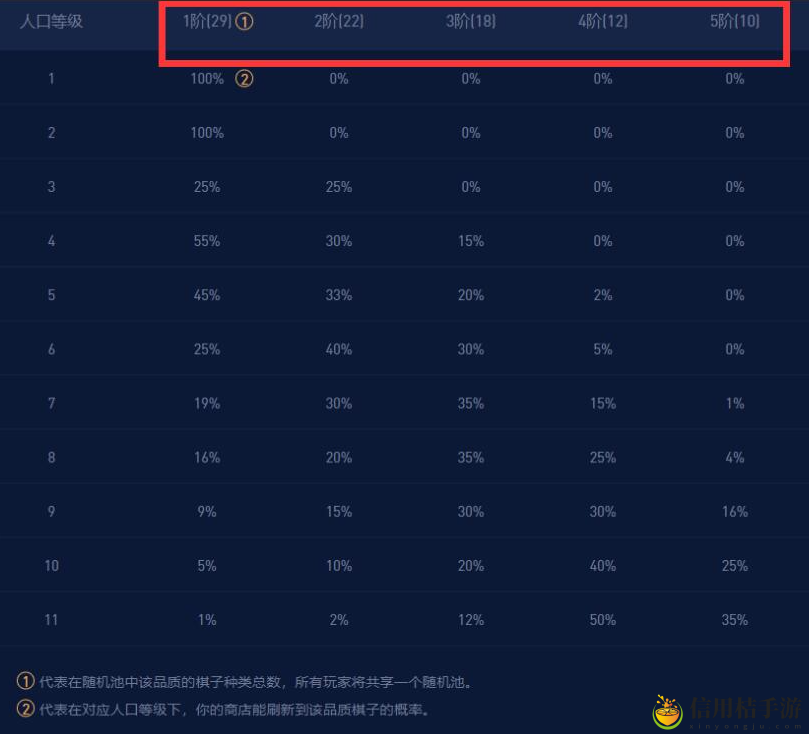The width and height of the screenshot is (809, 734).
Task: Click the 1% cell in level 7 row
Action: coord(735,403)
